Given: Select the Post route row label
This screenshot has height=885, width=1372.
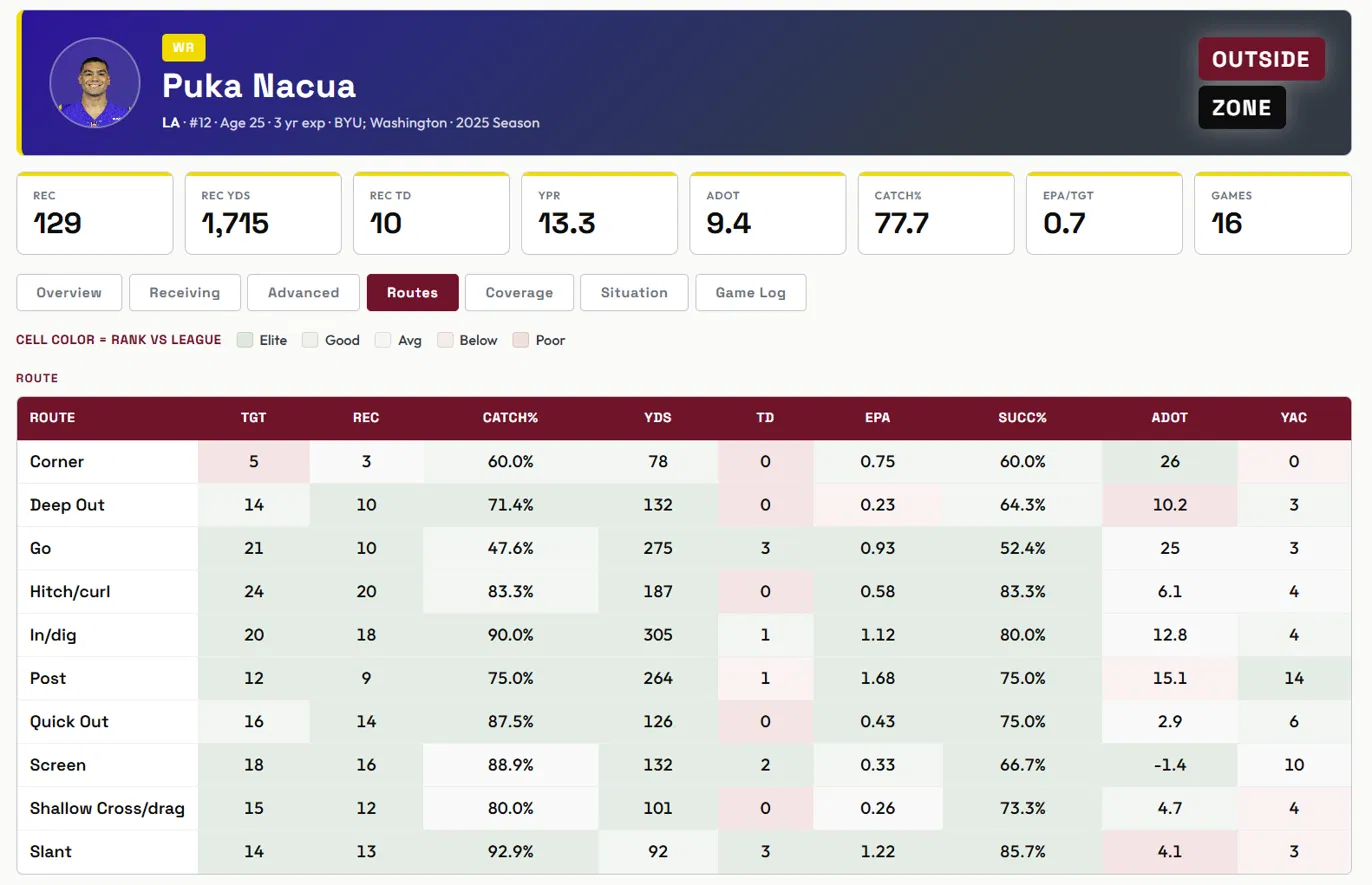Looking at the screenshot, I should [x=48, y=678].
